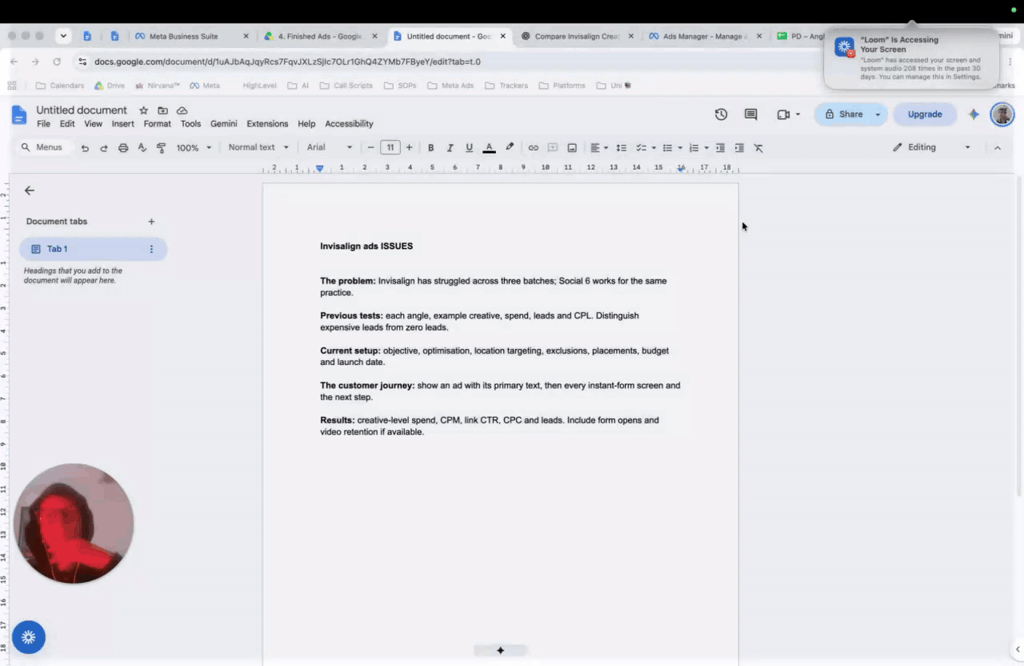This screenshot has width=1024, height=666.
Task: Open the File menu
Action: point(44,123)
